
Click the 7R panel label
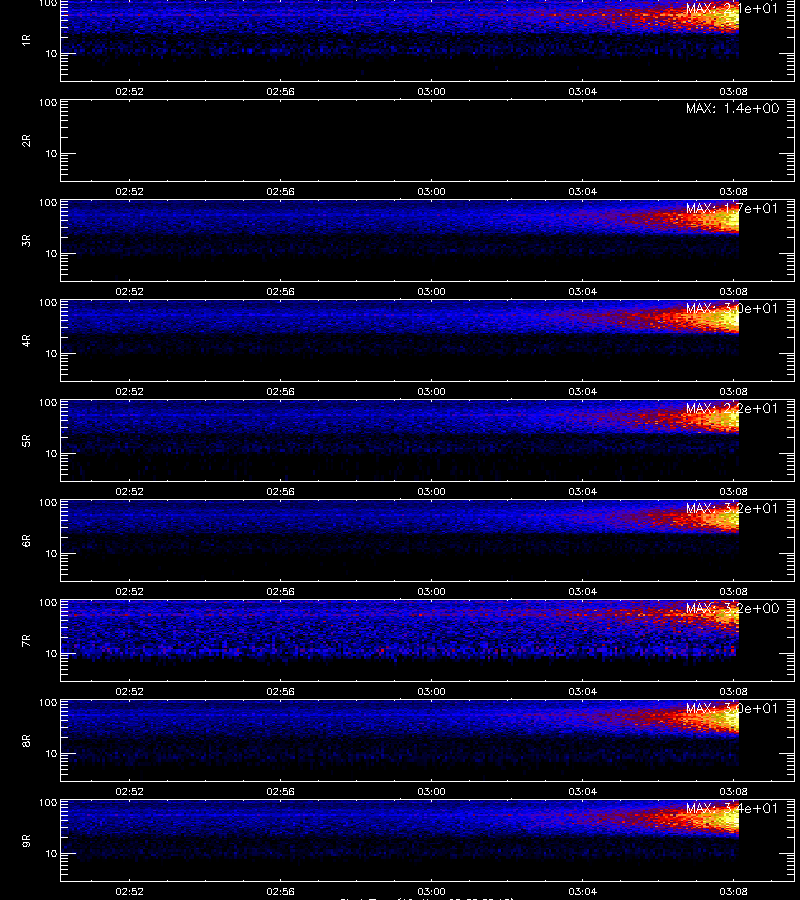(x=26, y=641)
